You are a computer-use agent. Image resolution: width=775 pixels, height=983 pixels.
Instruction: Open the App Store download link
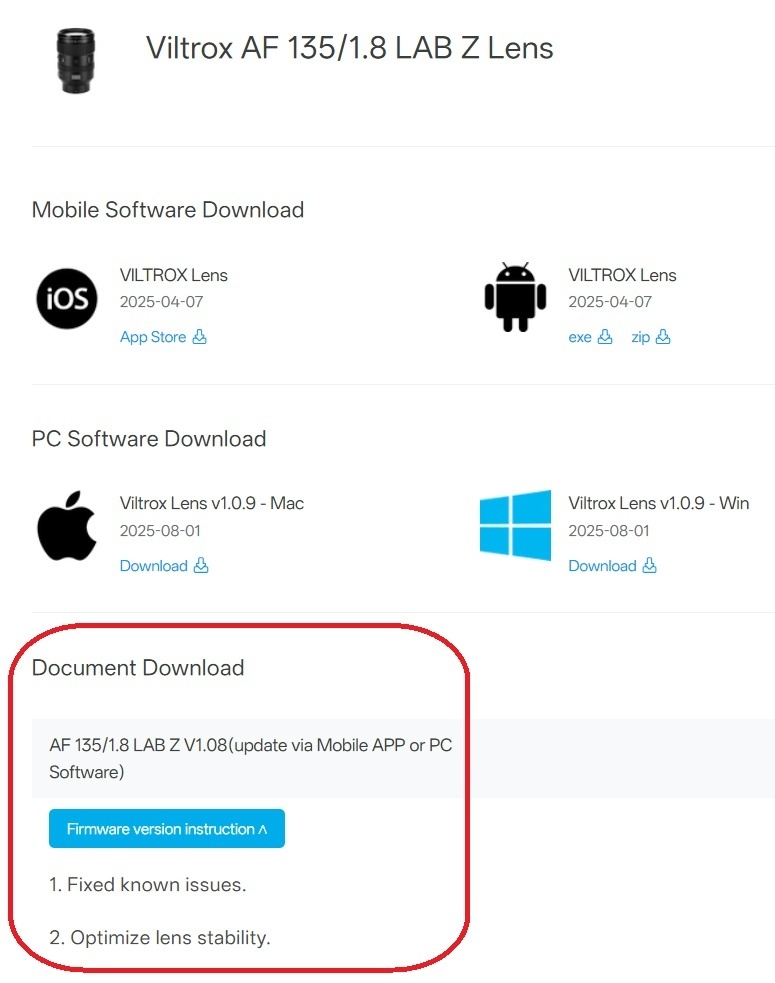tap(153, 337)
